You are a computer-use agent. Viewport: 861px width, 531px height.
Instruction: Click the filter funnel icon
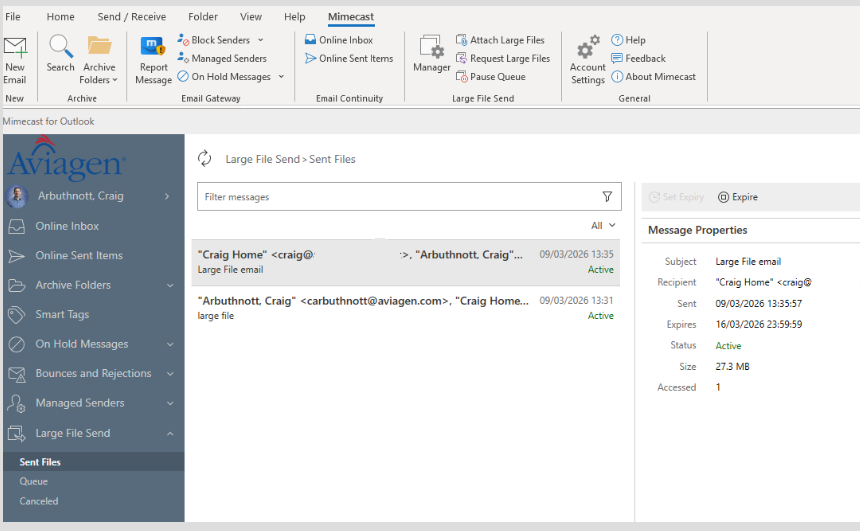point(607,197)
